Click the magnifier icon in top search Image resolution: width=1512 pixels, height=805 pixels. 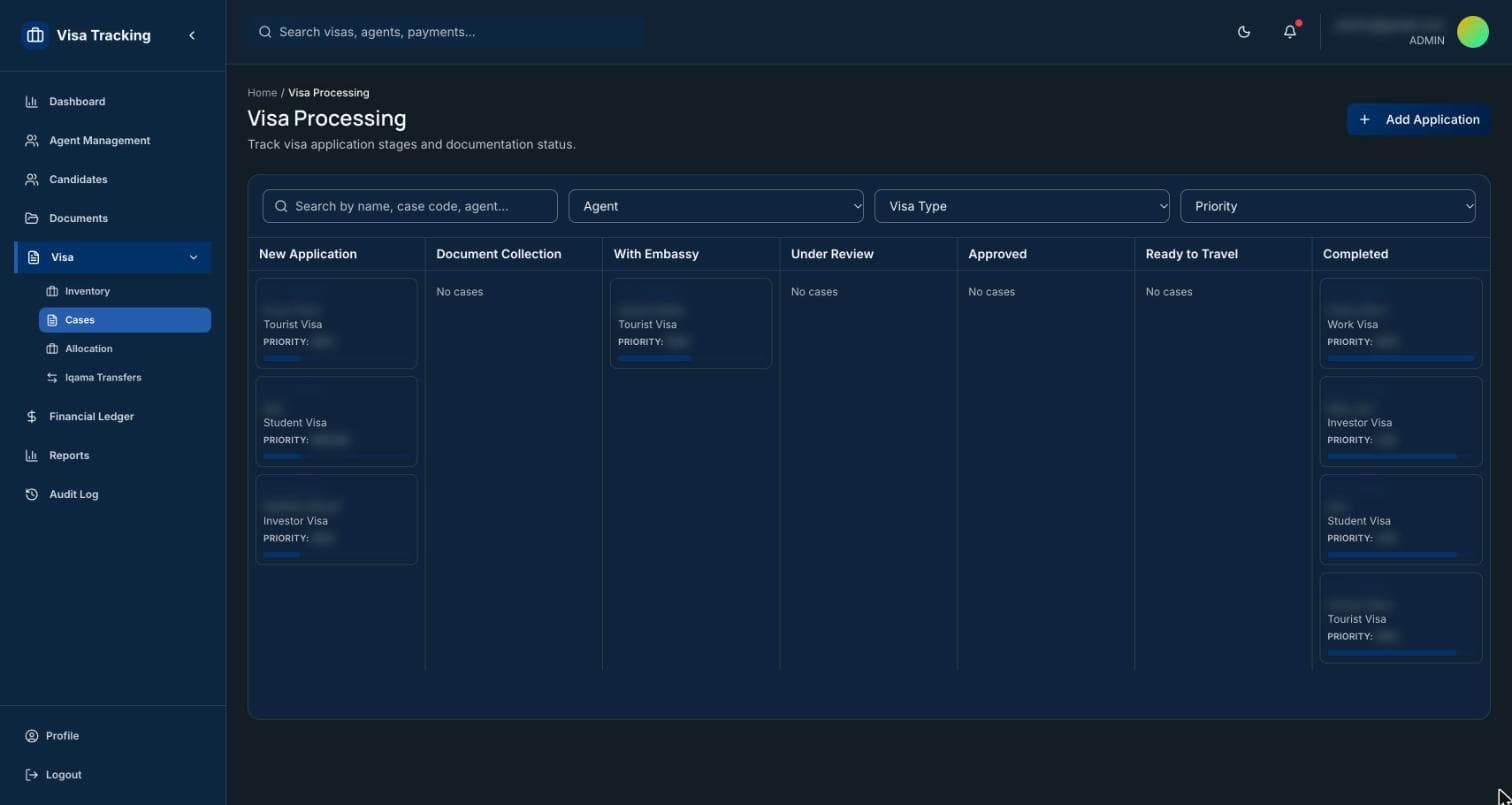(265, 32)
